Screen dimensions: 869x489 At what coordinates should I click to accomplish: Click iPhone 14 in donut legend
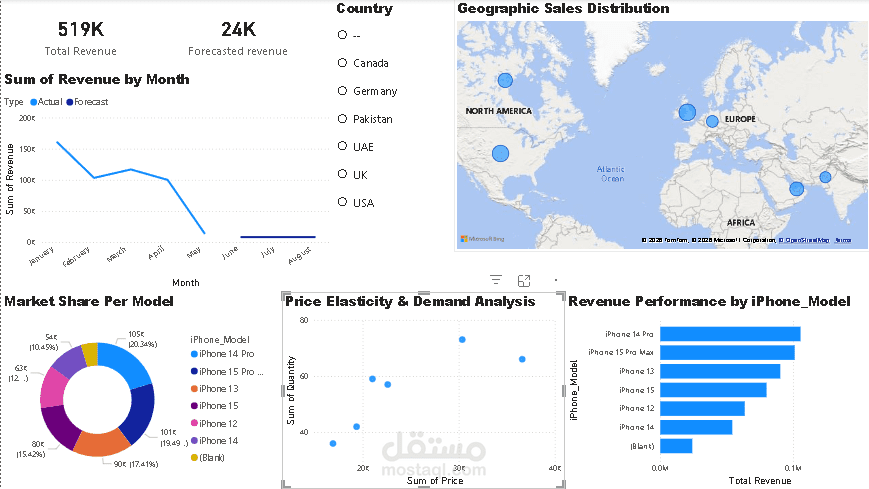pyautogui.click(x=214, y=441)
